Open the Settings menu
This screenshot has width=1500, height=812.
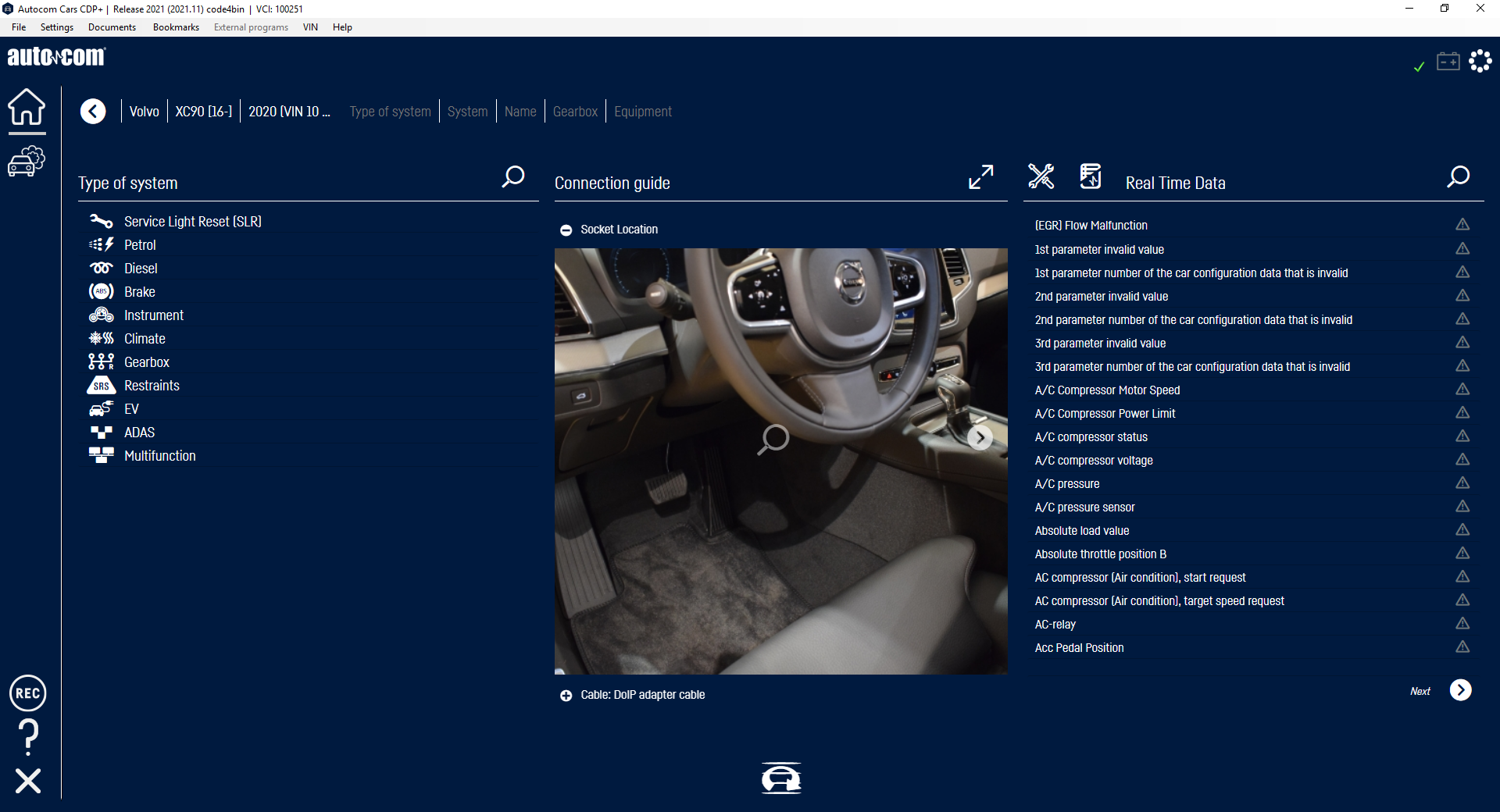click(56, 27)
